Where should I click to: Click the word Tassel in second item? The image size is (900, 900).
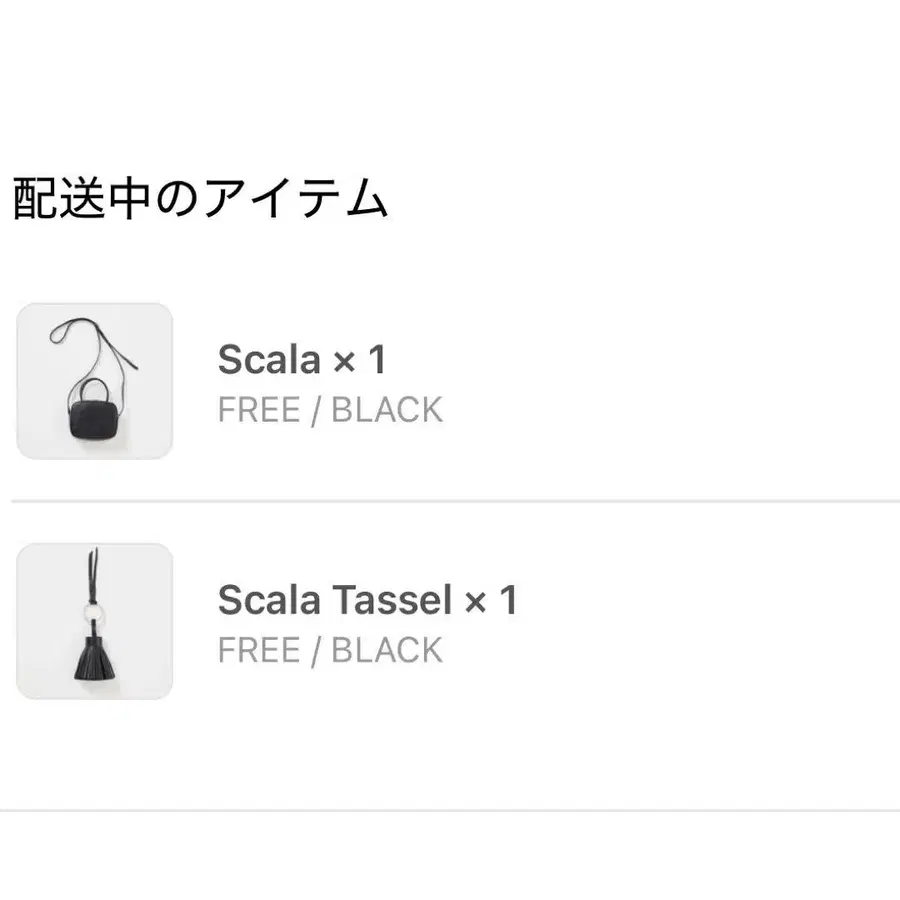coord(393,600)
